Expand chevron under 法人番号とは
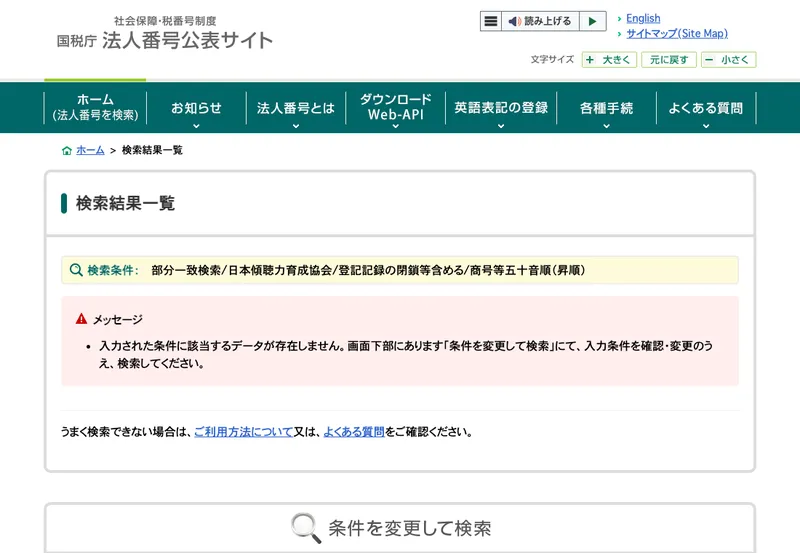800x553 pixels. click(x=296, y=126)
